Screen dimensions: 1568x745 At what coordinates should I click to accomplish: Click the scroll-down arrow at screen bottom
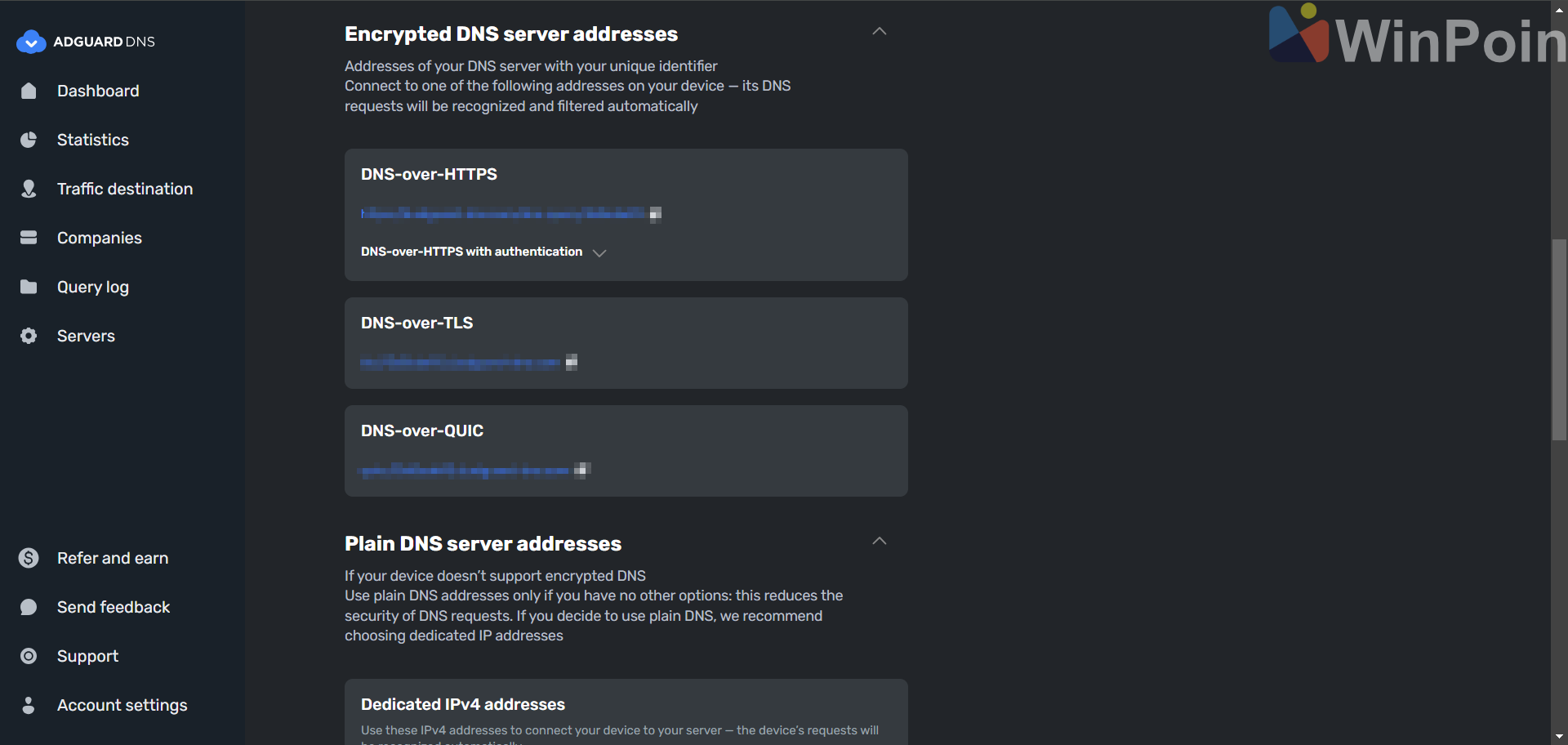[x=1558, y=734]
